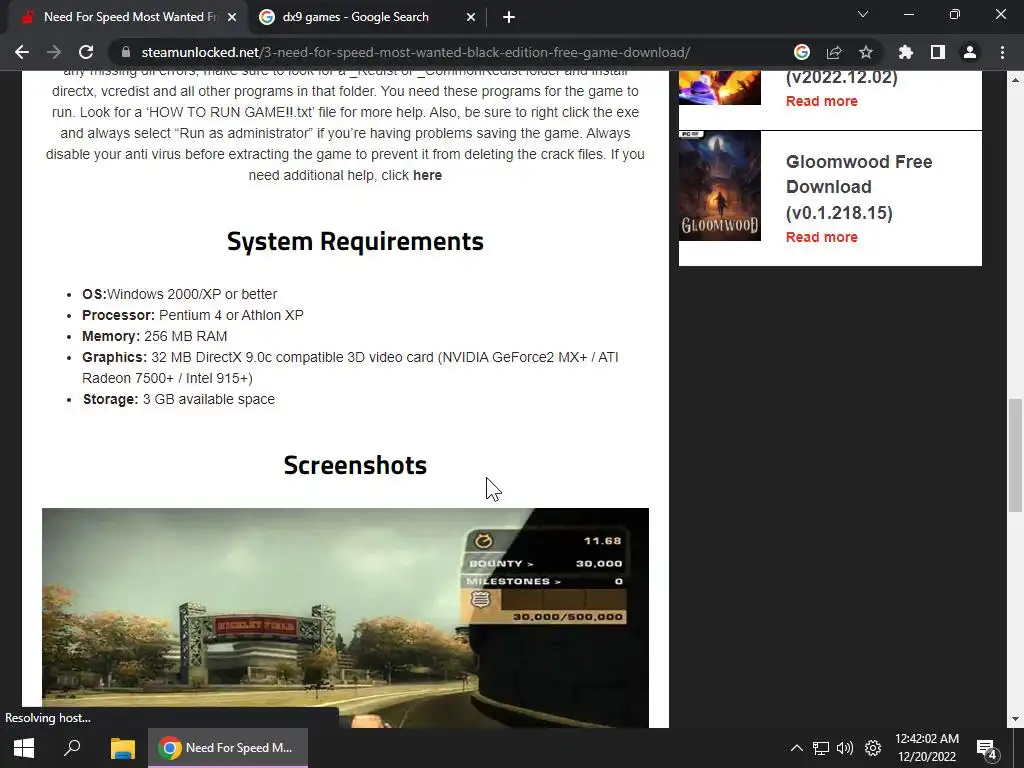This screenshot has height=768, width=1024.
Task: Follow the 'here' help link
Action: coord(427,175)
